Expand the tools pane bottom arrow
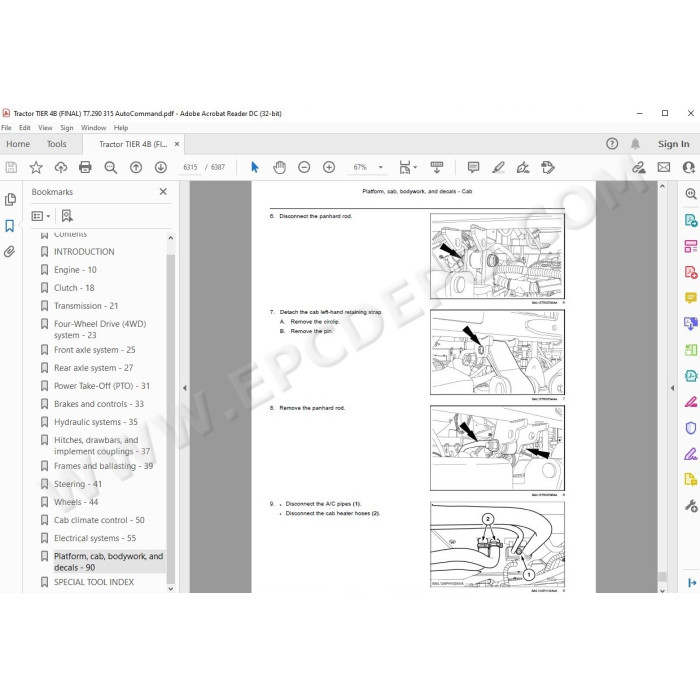This screenshot has width=700, height=700. 692,583
